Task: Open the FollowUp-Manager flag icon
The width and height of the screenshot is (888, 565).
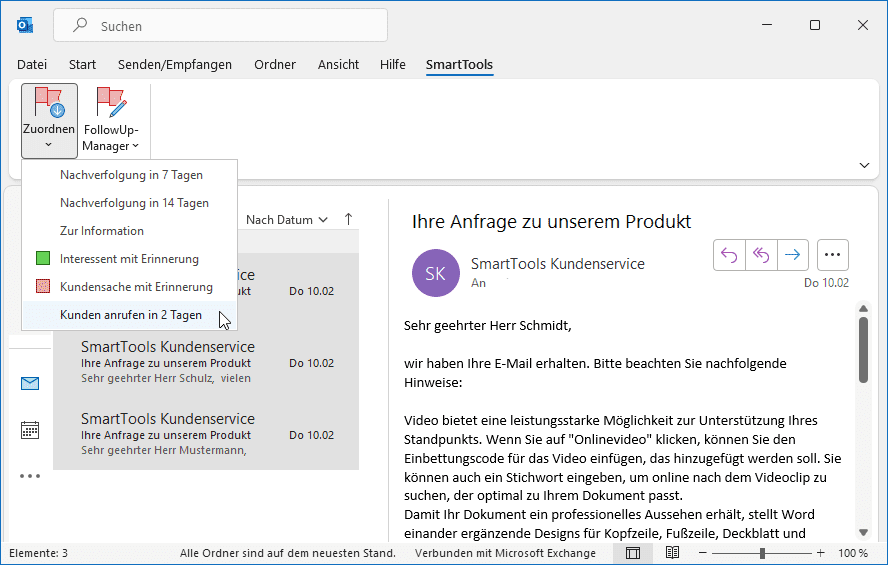Action: click(110, 103)
